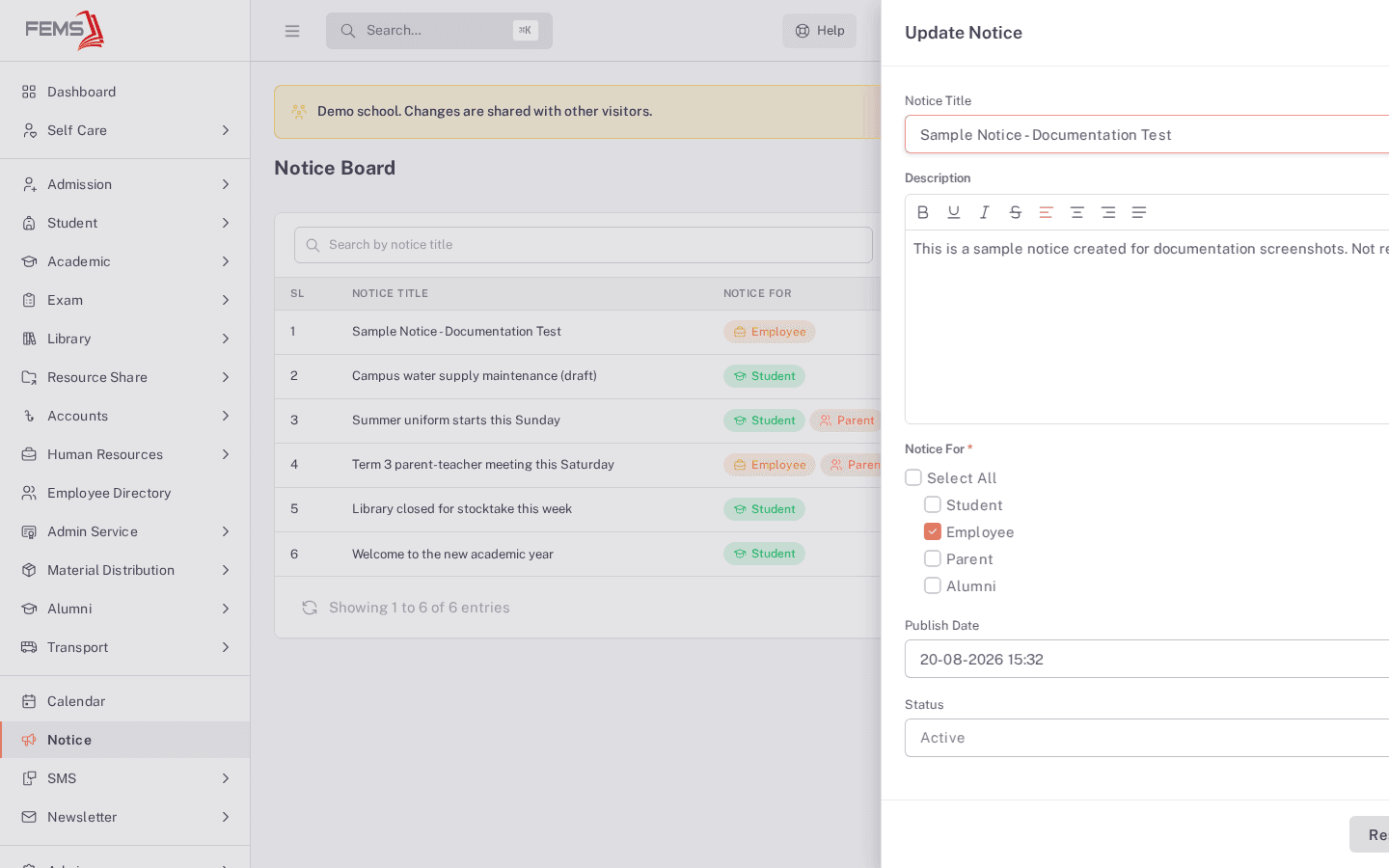Viewport: 1389px width, 868px height.
Task: Open the Accounts sidebar link
Action: point(125,416)
